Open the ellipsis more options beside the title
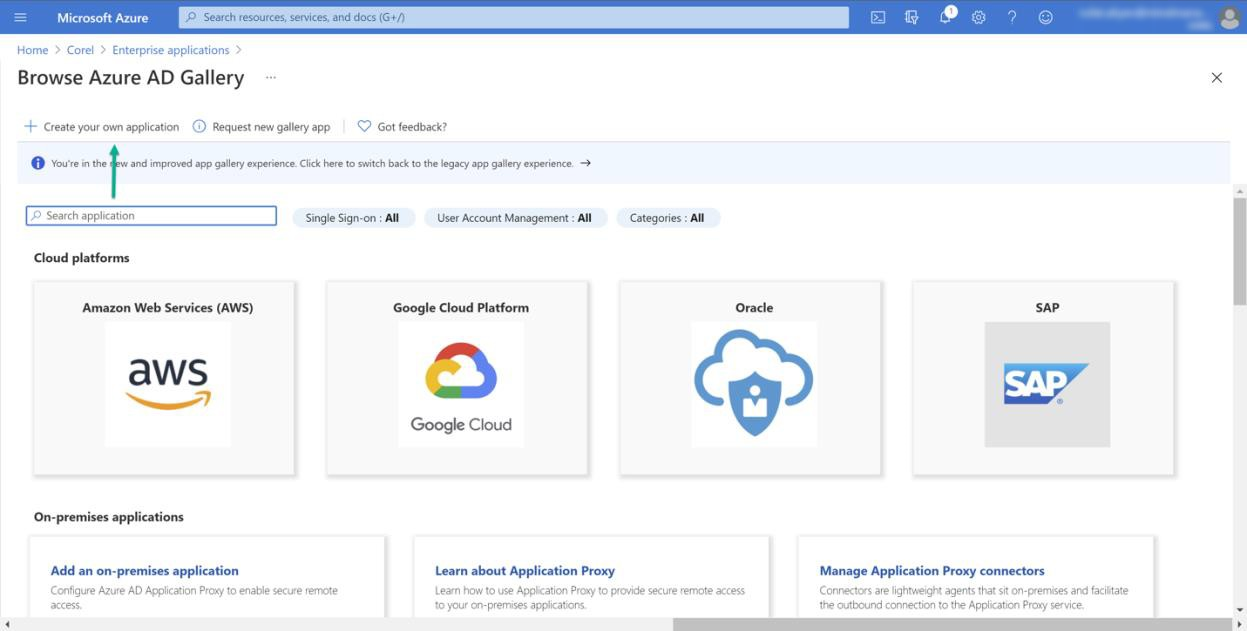Viewport: 1247px width, 631px height. (270, 78)
